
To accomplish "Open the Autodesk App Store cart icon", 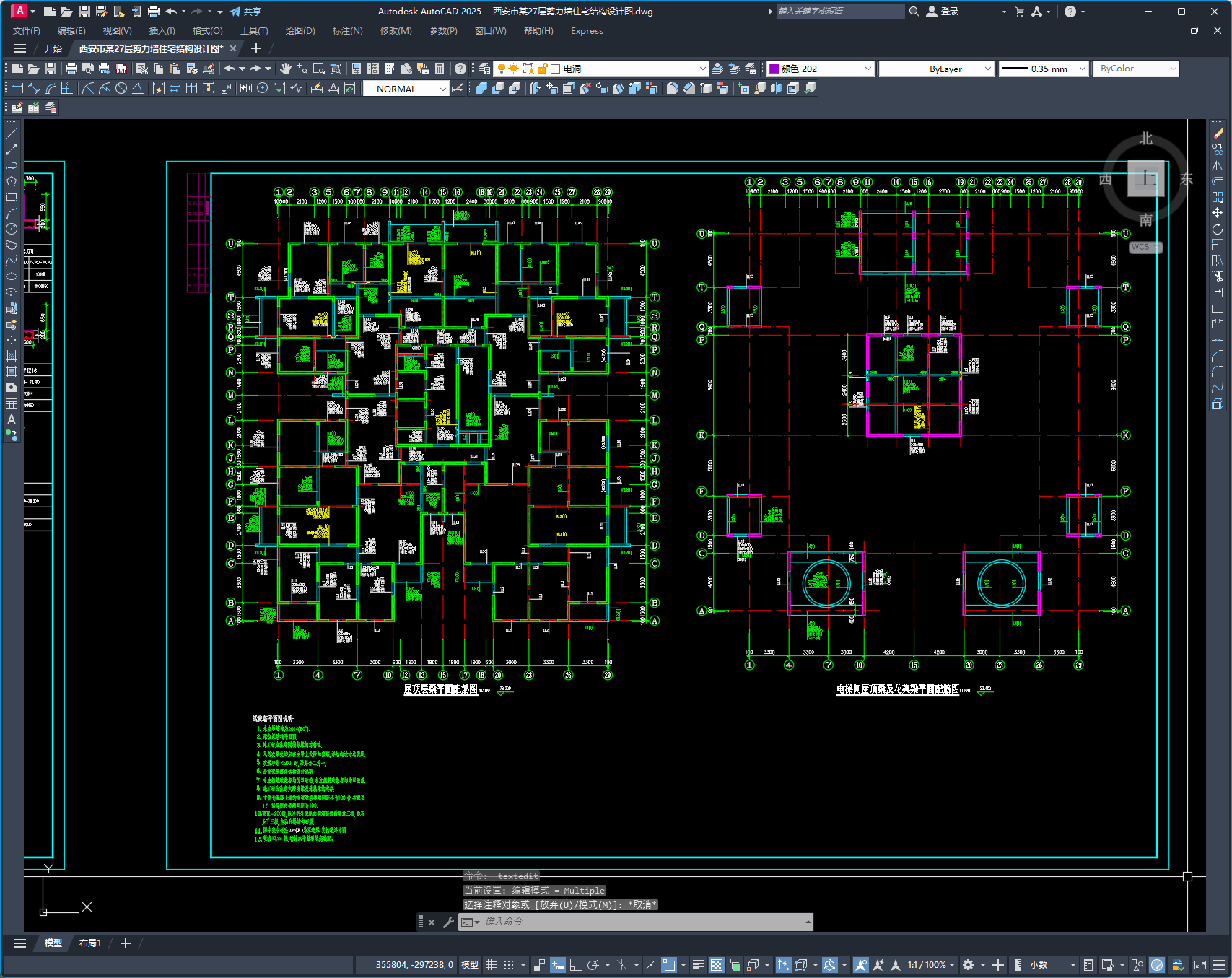I will 1019,12.
